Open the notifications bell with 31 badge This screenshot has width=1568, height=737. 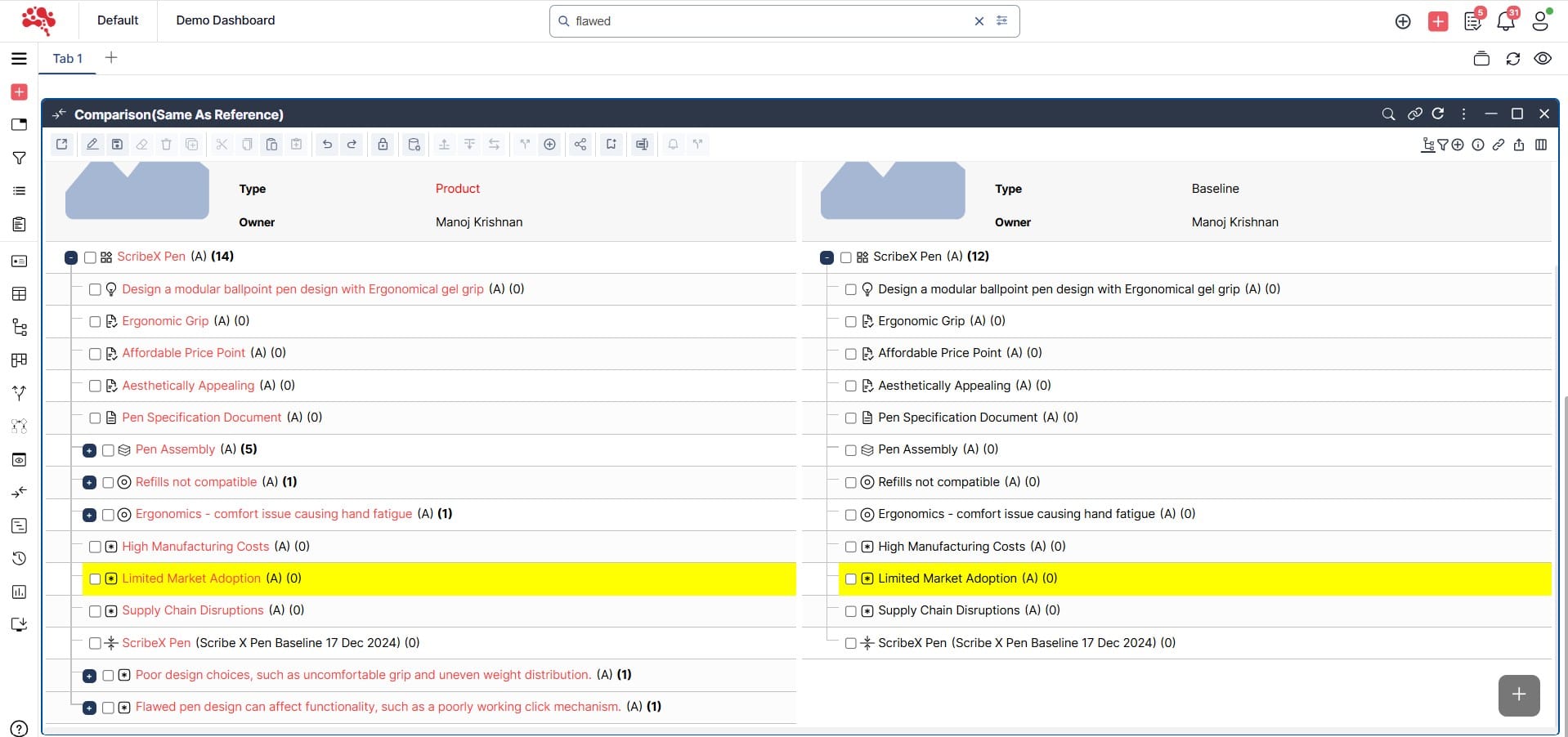(x=1505, y=21)
